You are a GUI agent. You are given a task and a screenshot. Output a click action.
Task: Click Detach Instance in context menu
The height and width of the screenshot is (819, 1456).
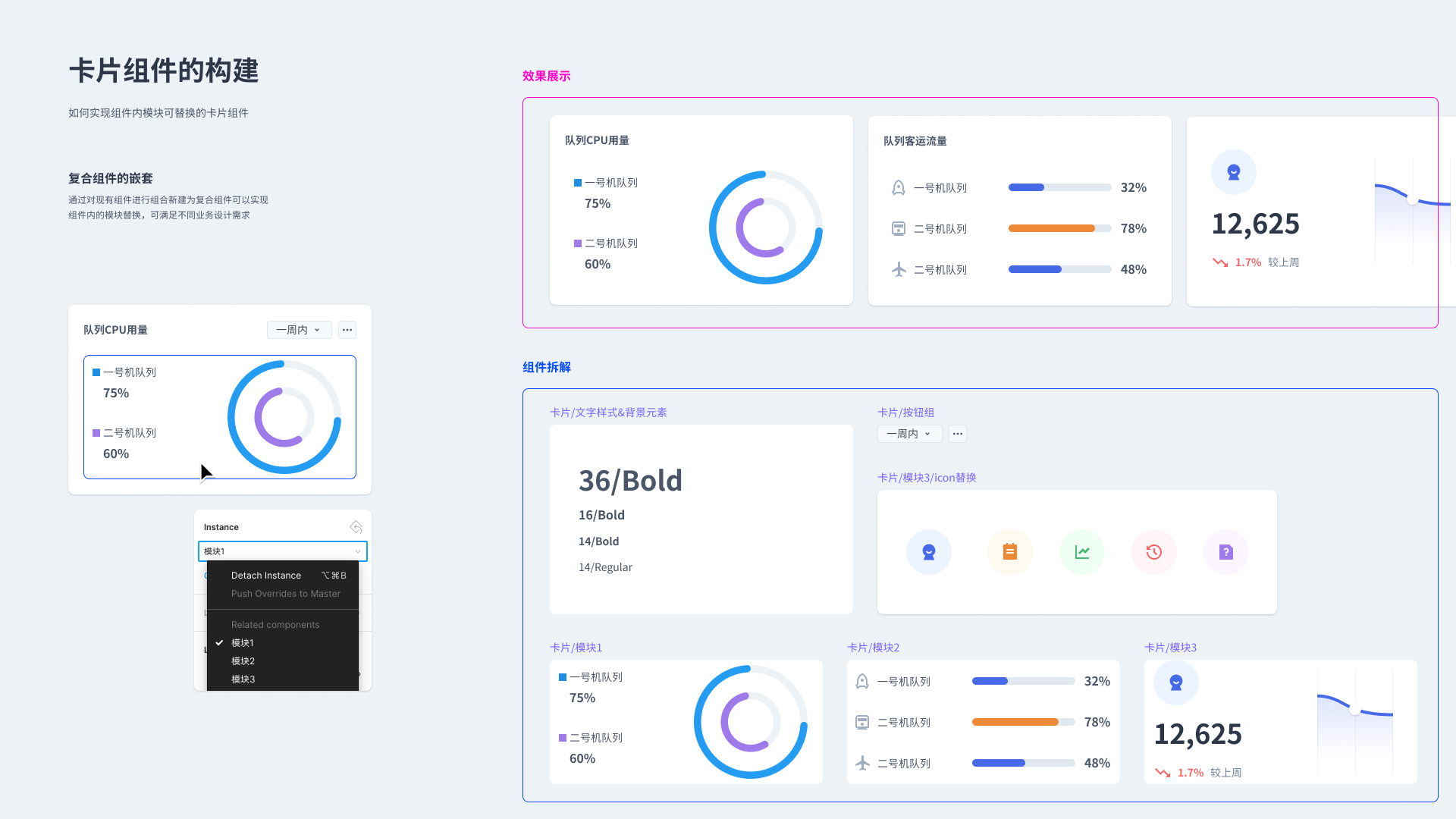coord(264,575)
